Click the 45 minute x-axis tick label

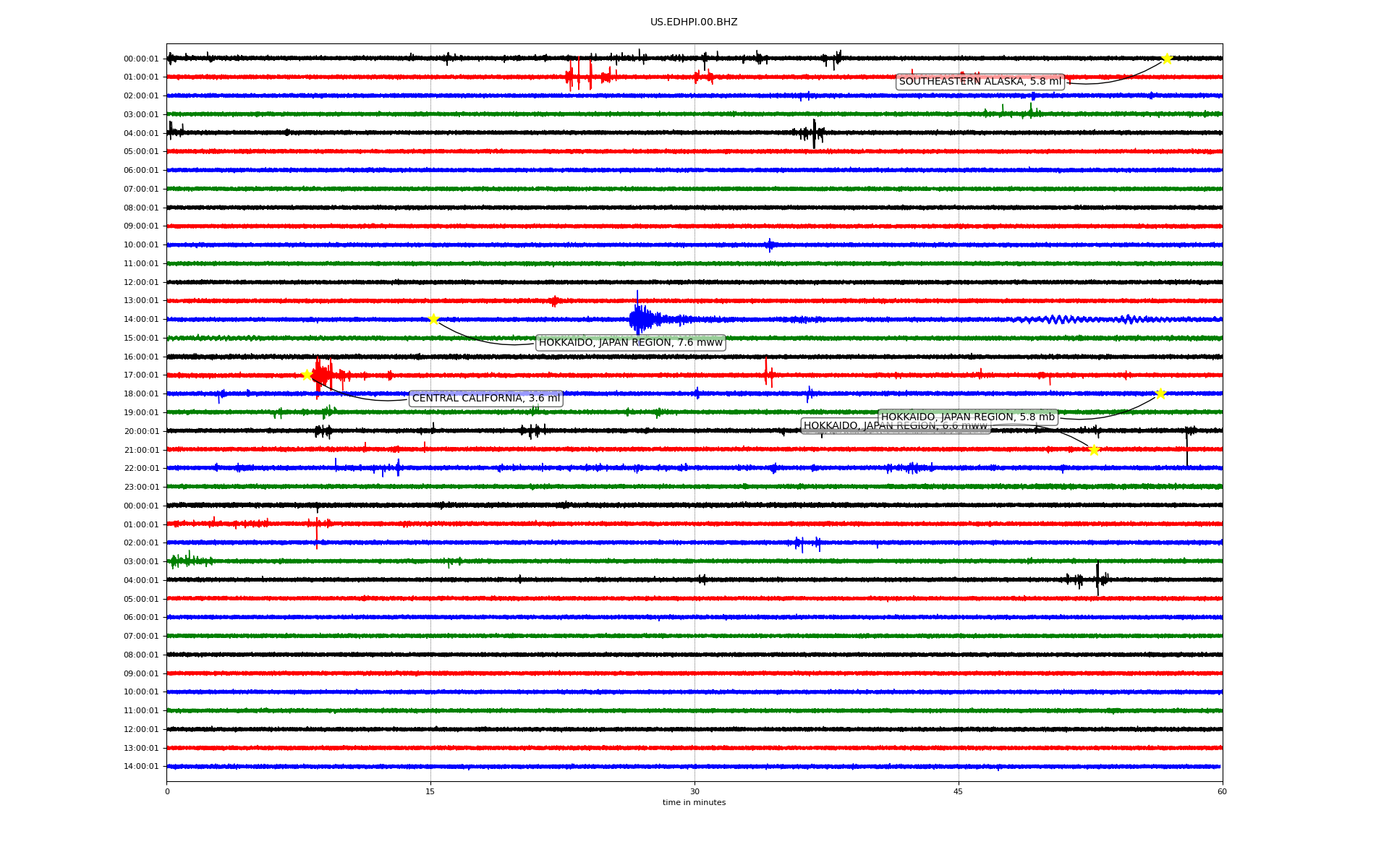click(x=958, y=791)
